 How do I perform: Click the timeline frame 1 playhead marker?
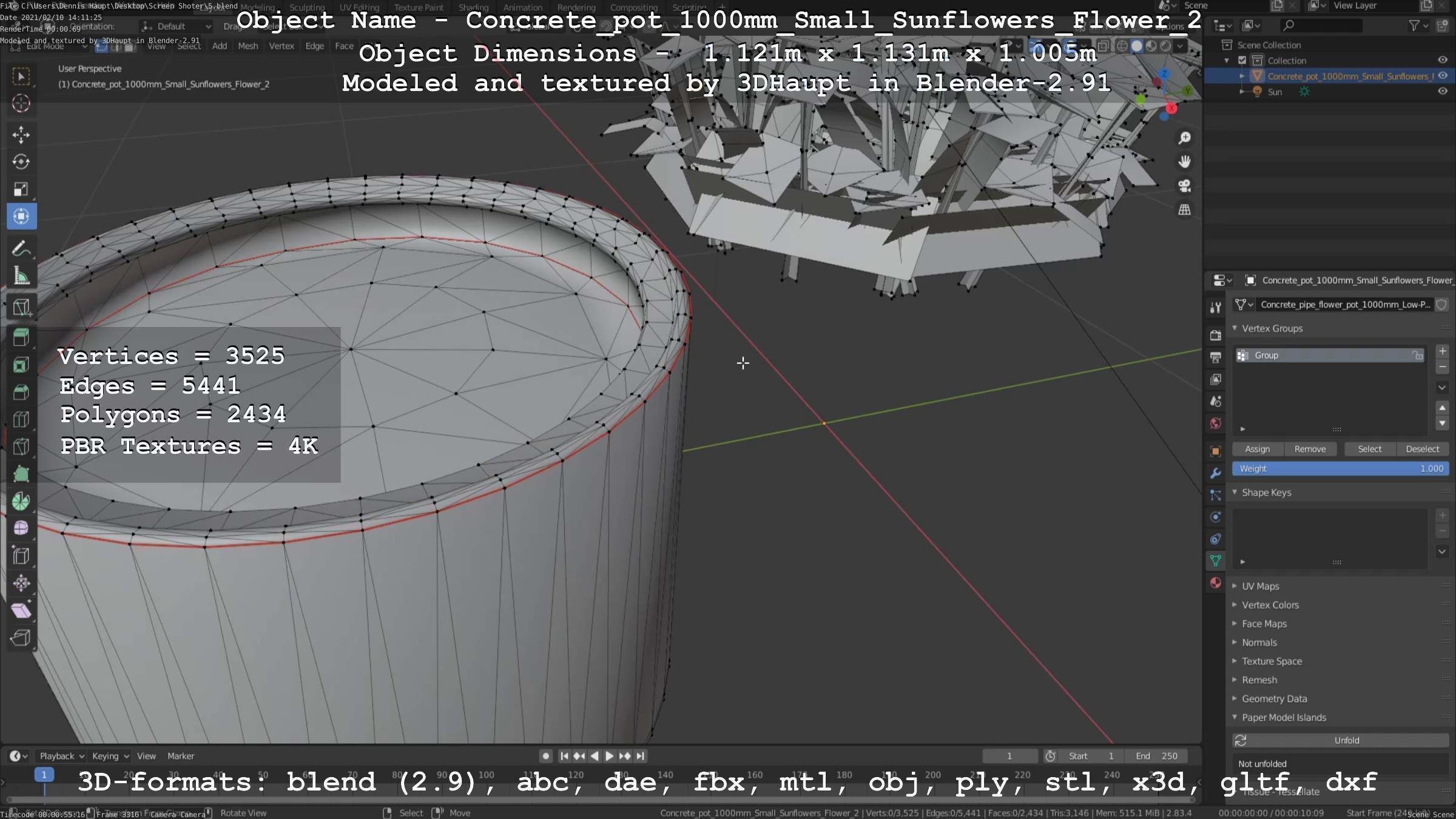point(44,775)
